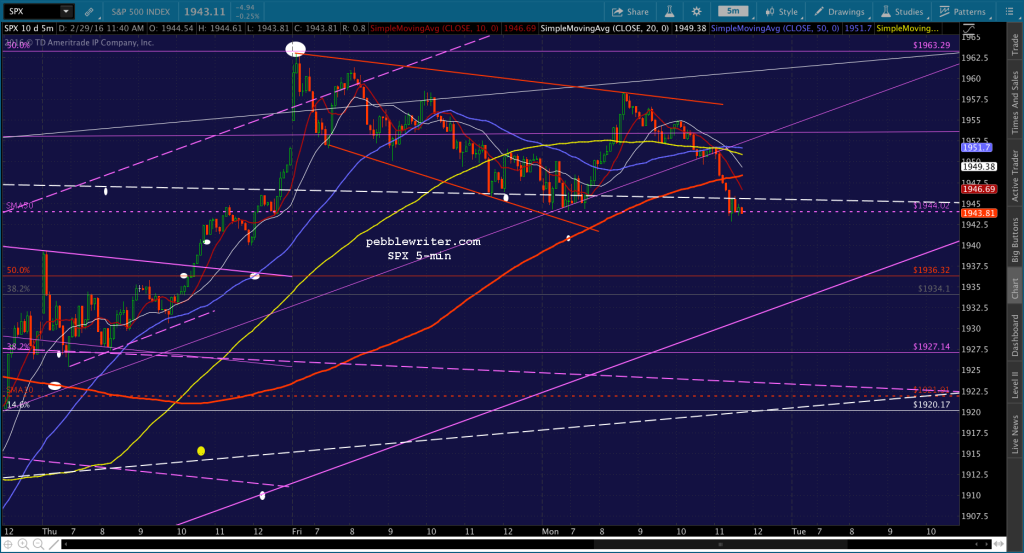Click the large white oval marker at Friday high
The width and height of the screenshot is (1024, 553).
(x=295, y=49)
